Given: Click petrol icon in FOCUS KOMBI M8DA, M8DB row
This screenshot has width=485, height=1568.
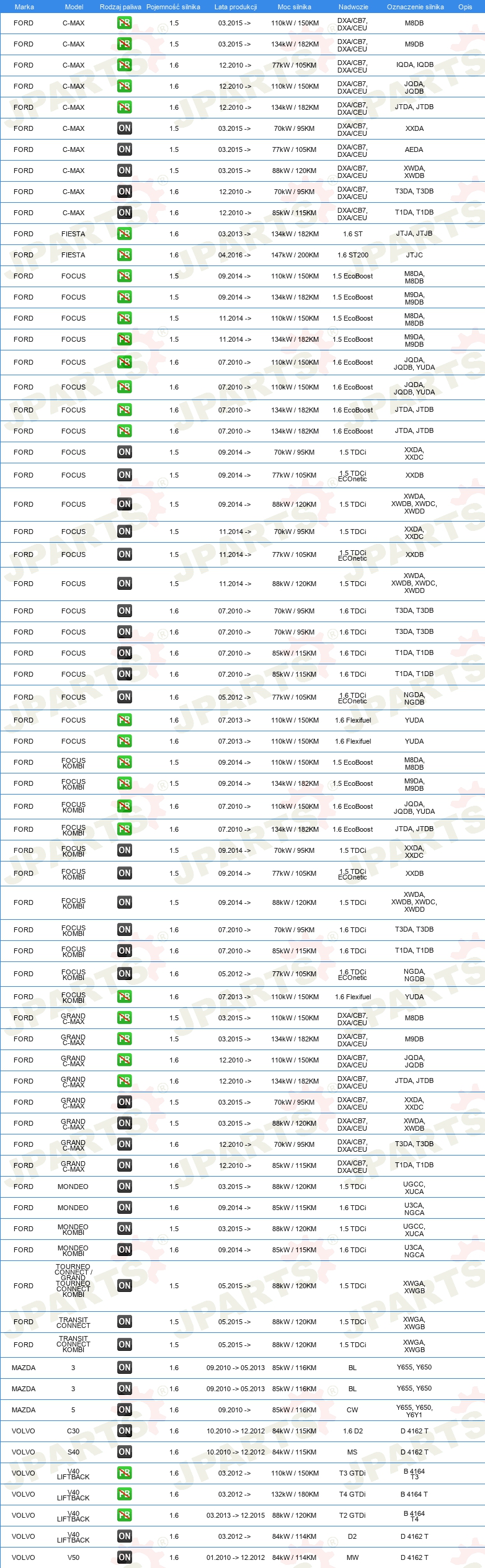Looking at the screenshot, I should point(125,762).
